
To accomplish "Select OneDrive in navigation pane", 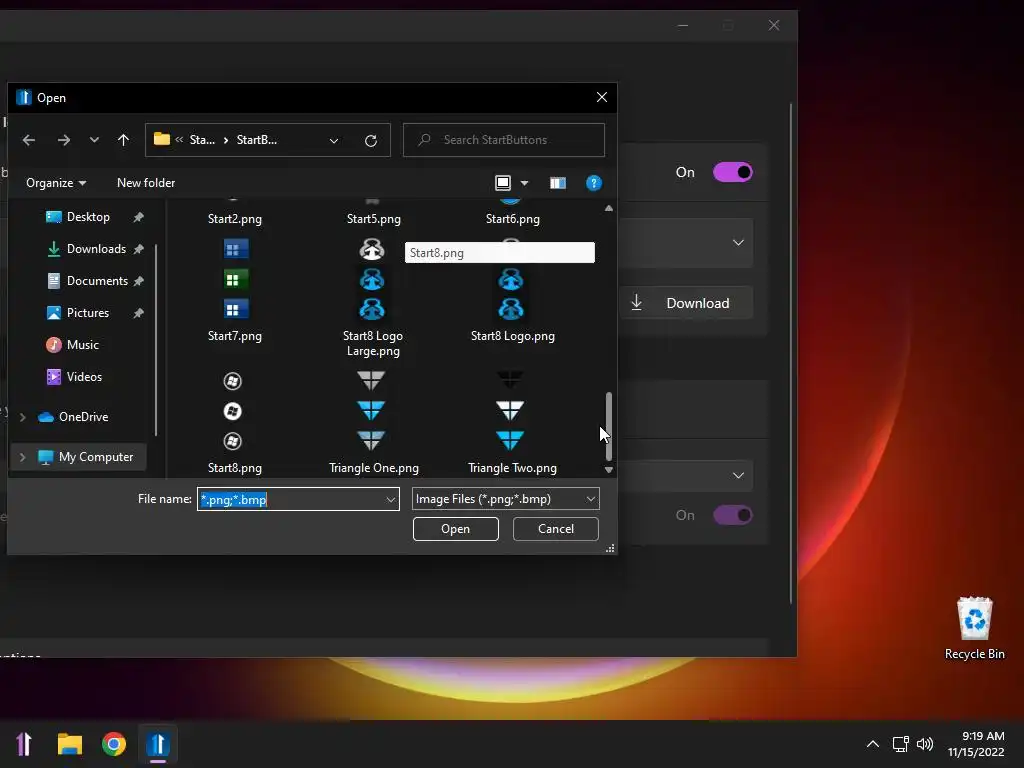I will point(83,417).
